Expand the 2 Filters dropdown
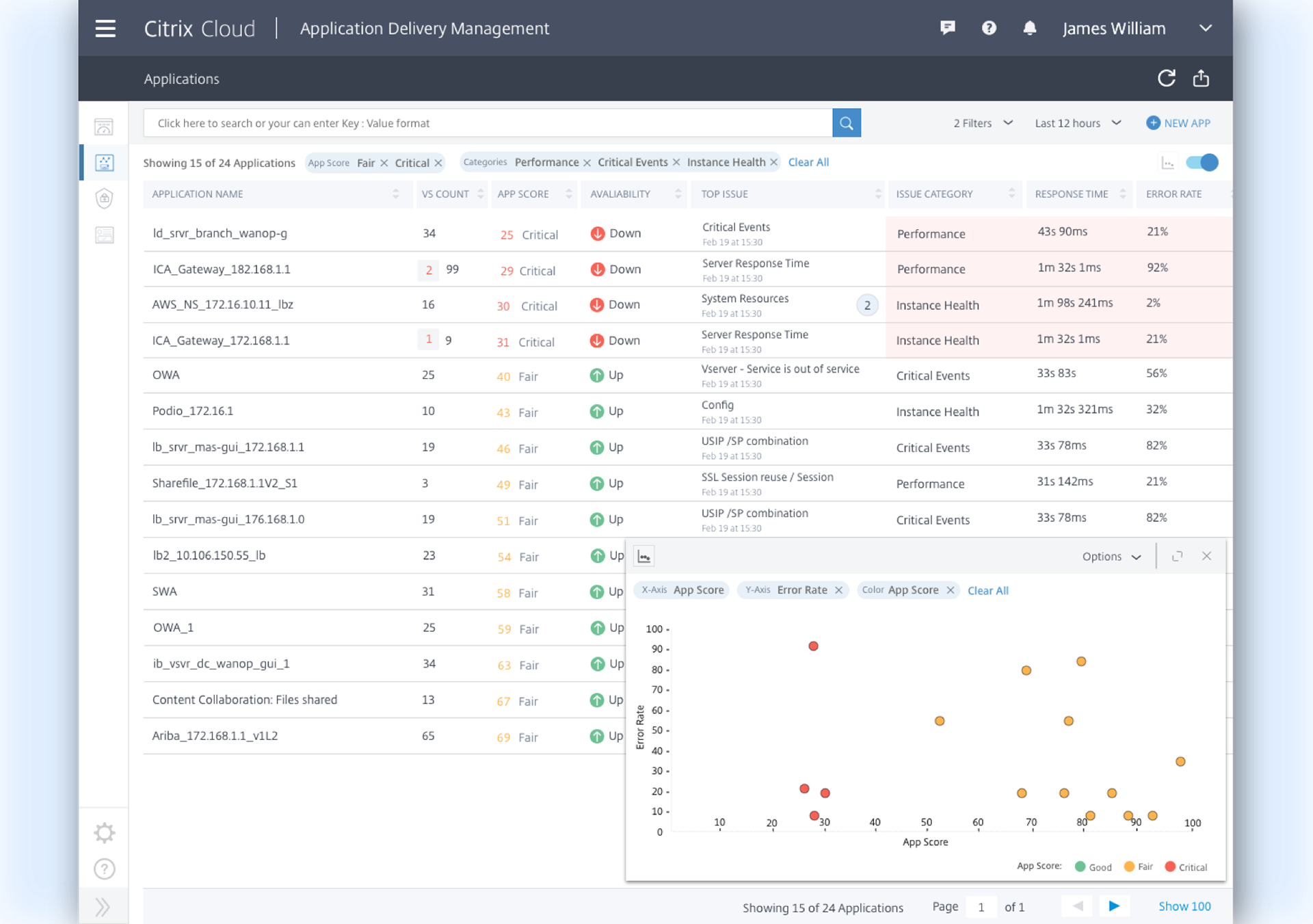This screenshot has width=1313, height=924. click(983, 123)
